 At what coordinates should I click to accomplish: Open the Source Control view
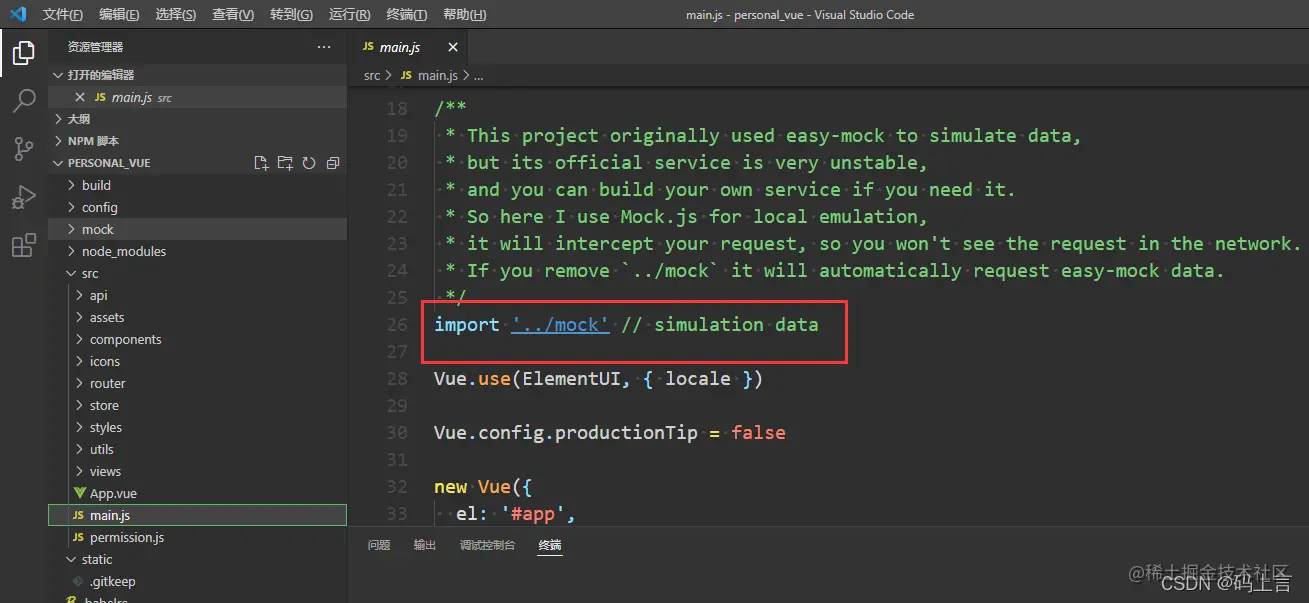(24, 149)
